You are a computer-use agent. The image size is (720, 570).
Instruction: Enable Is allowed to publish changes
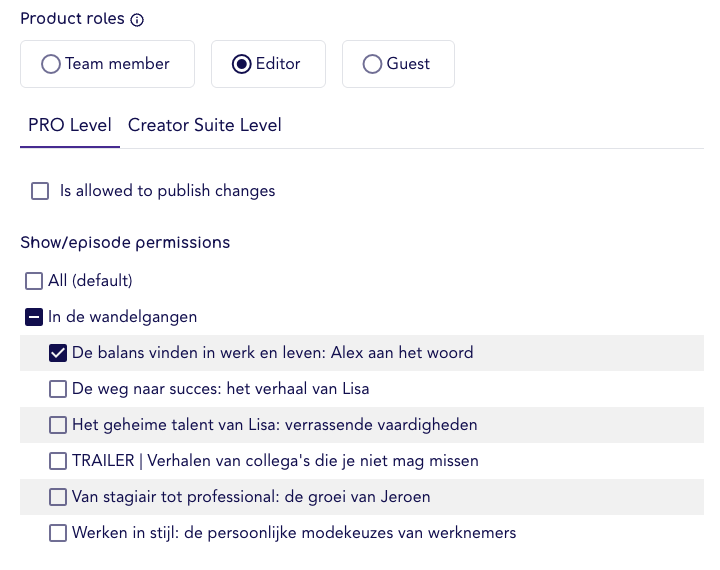click(x=40, y=191)
